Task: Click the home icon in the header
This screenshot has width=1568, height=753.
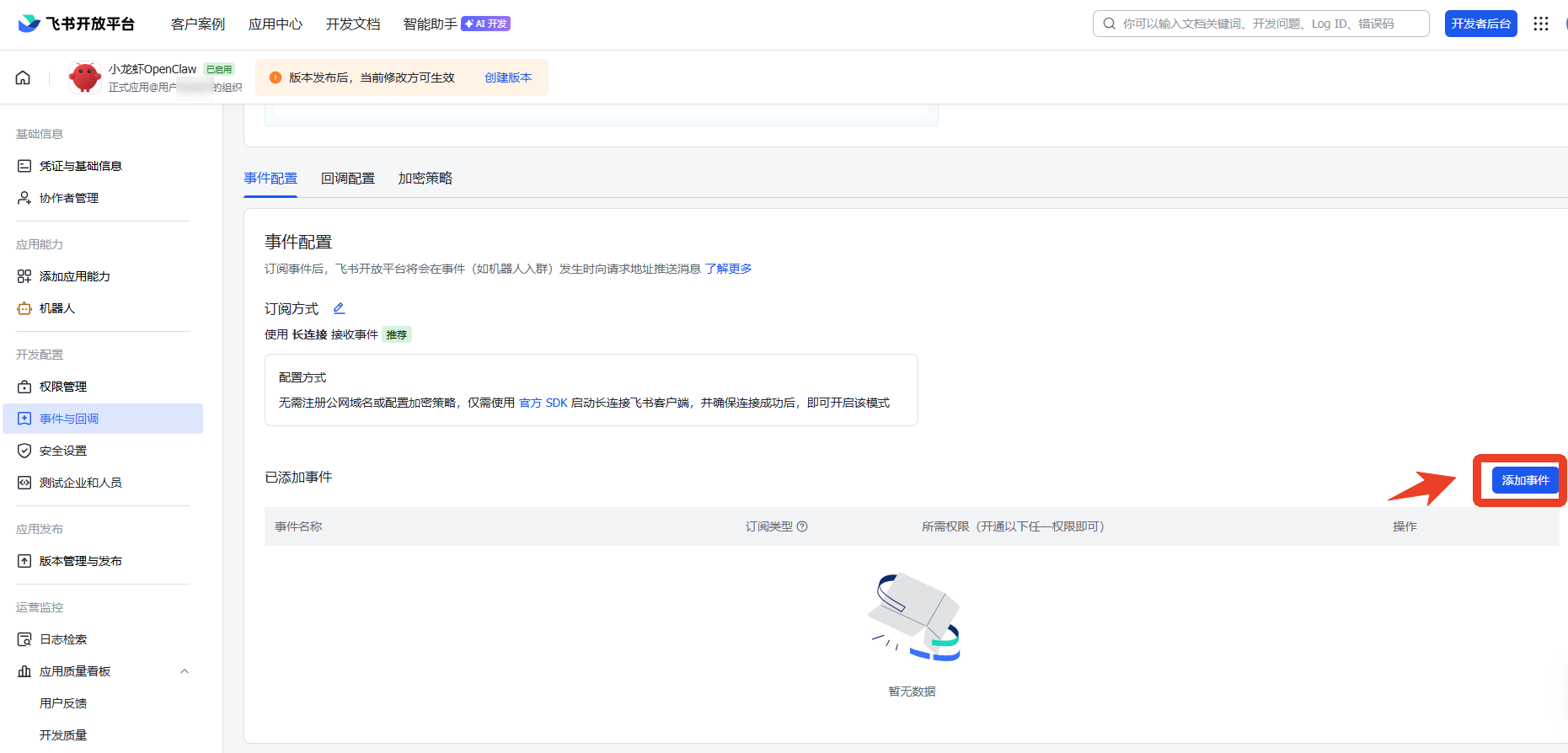Action: [x=23, y=77]
